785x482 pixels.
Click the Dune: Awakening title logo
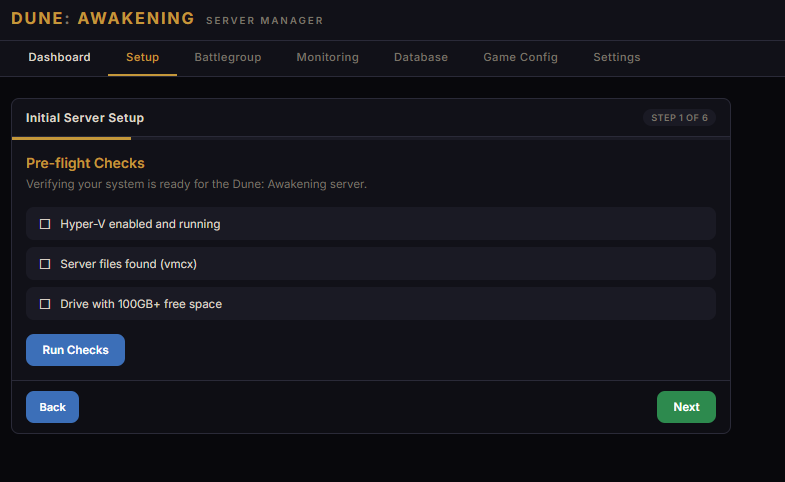[103, 19]
